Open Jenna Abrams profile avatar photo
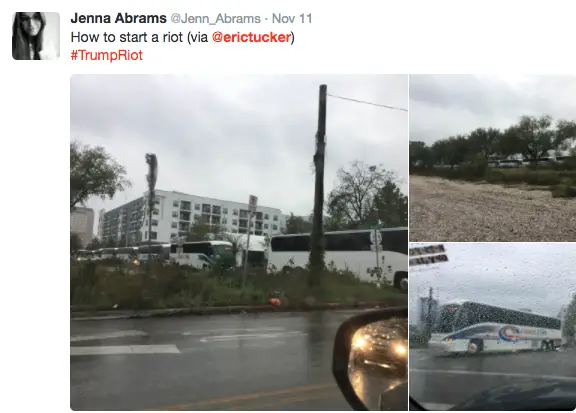 tap(36, 36)
